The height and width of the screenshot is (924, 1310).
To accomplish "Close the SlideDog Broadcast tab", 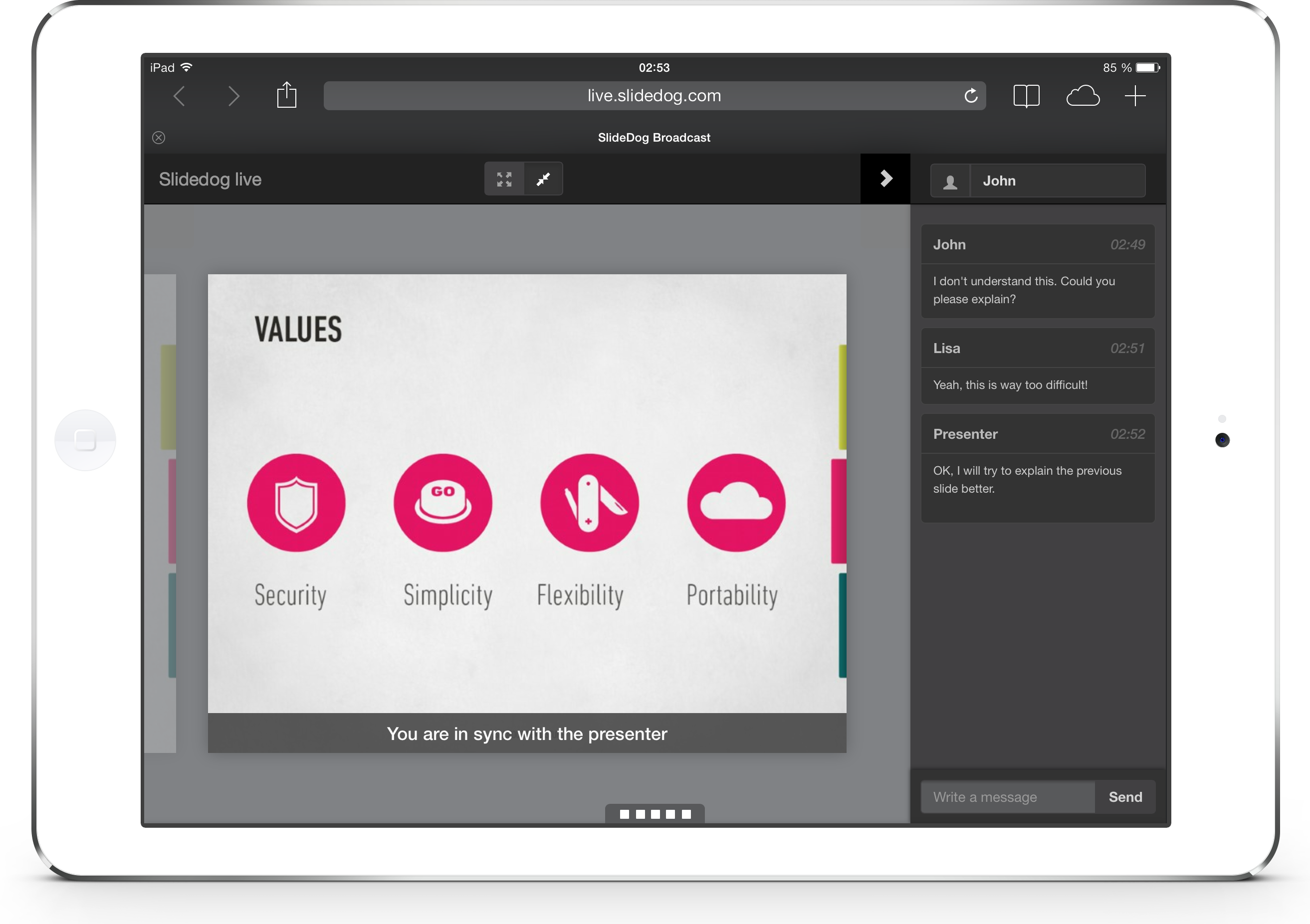I will click(159, 138).
